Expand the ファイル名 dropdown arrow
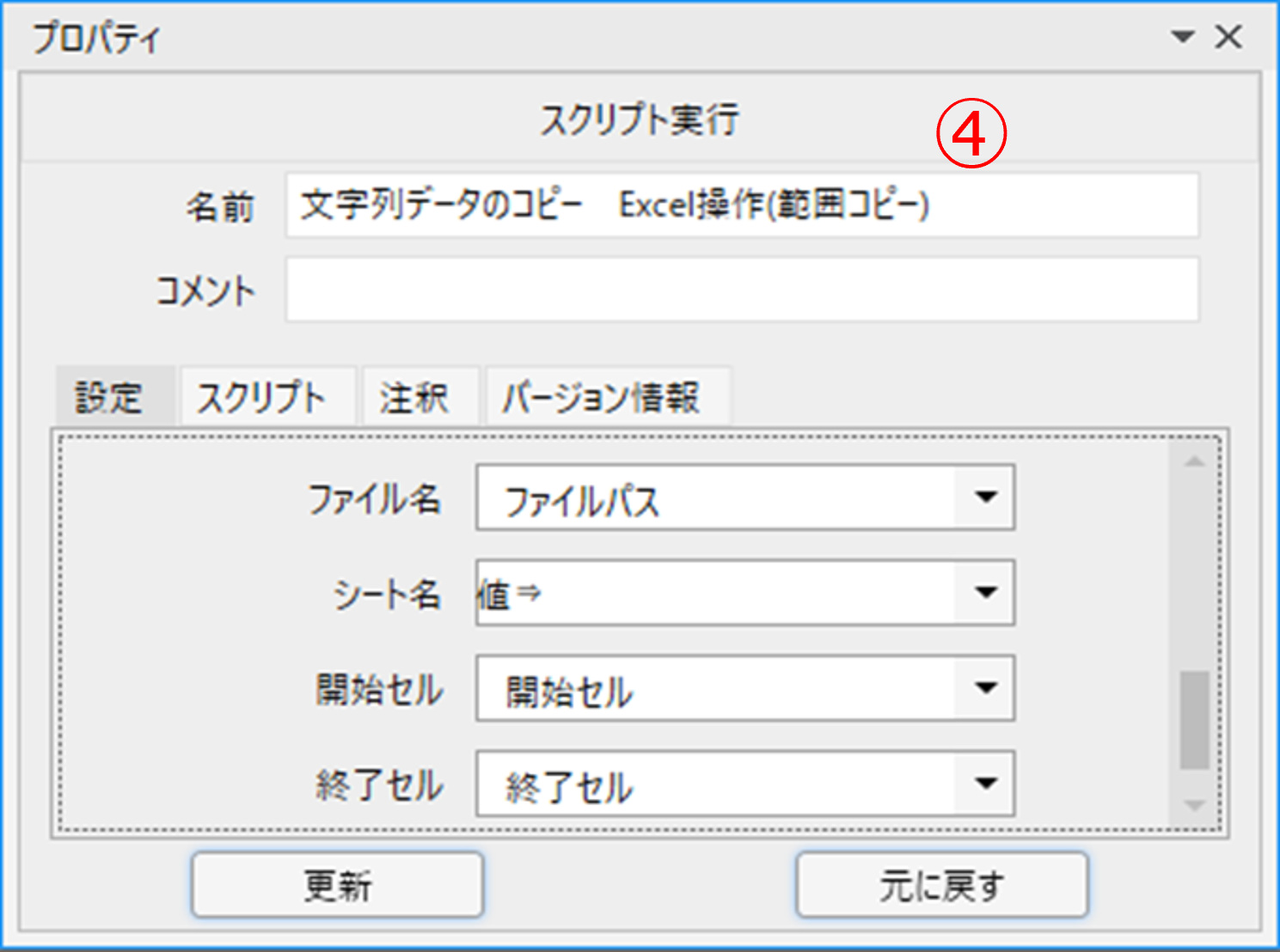1280x952 pixels. (x=985, y=497)
